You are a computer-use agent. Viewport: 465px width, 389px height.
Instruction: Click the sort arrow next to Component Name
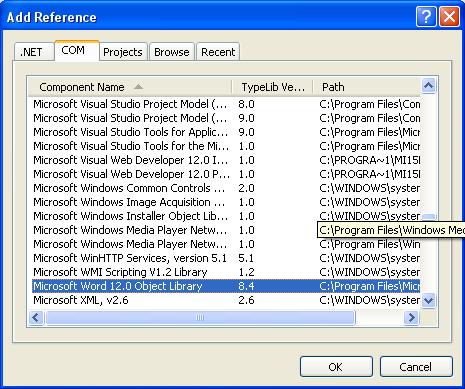(x=138, y=87)
